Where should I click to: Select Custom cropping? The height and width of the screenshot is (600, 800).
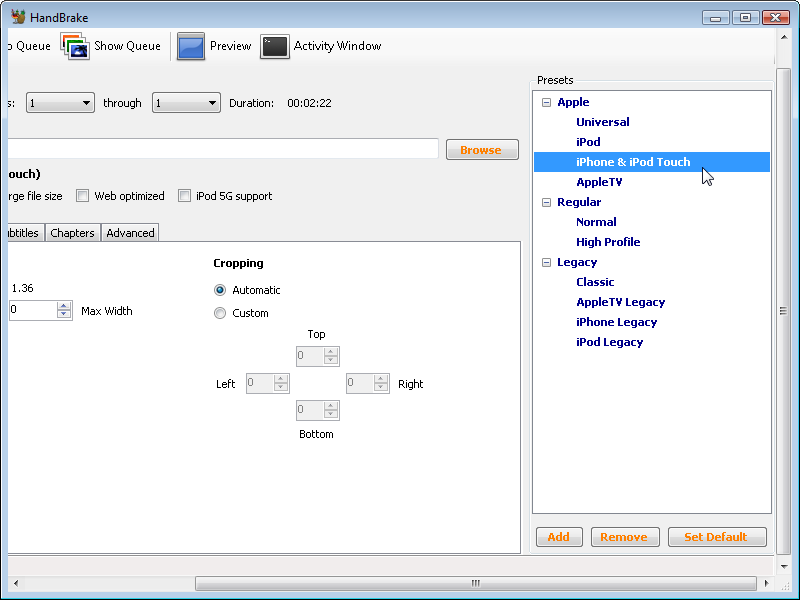click(220, 312)
